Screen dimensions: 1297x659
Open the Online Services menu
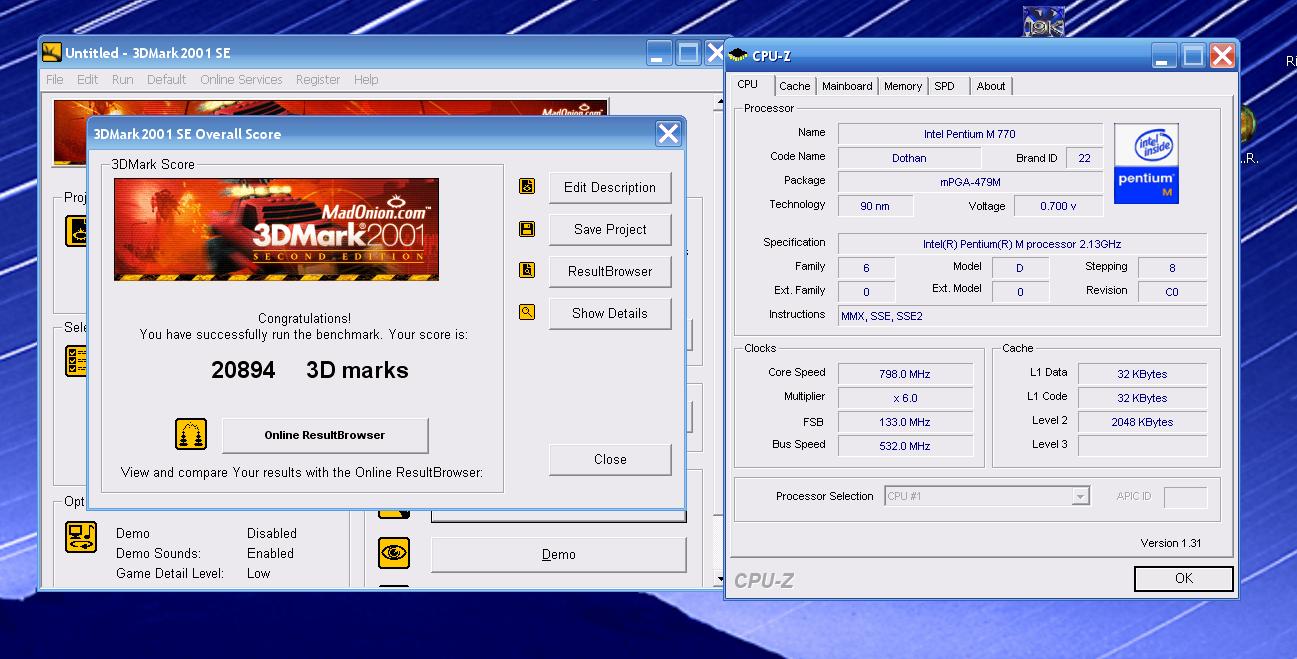click(x=241, y=79)
